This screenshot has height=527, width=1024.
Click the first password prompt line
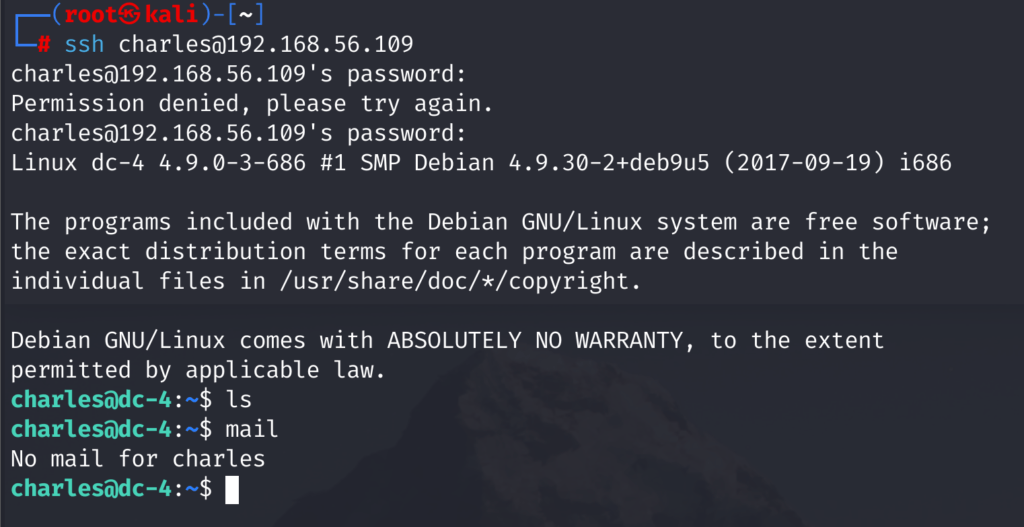click(238, 74)
